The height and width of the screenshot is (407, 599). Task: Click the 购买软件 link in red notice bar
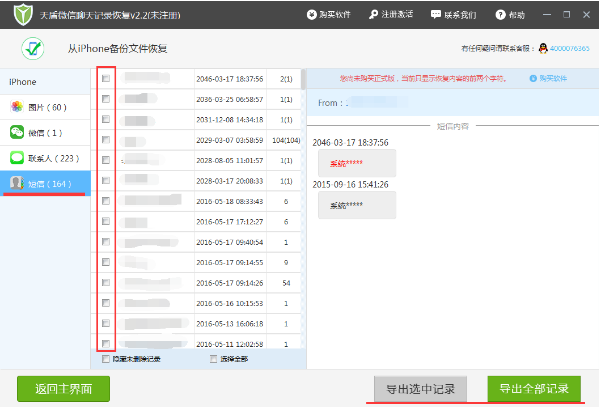[553, 78]
